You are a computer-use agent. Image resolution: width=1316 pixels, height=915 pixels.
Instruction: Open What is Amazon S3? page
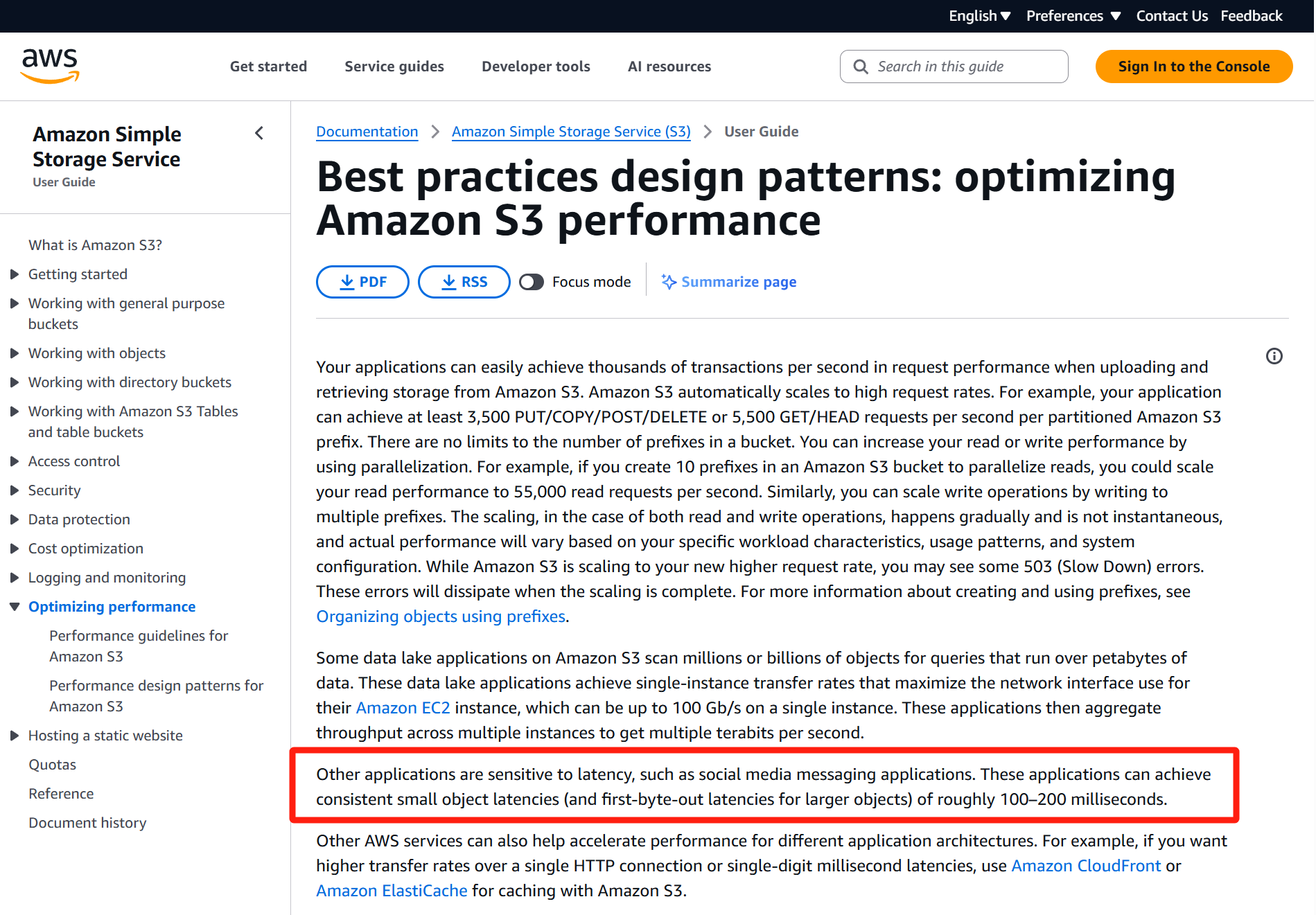[95, 245]
